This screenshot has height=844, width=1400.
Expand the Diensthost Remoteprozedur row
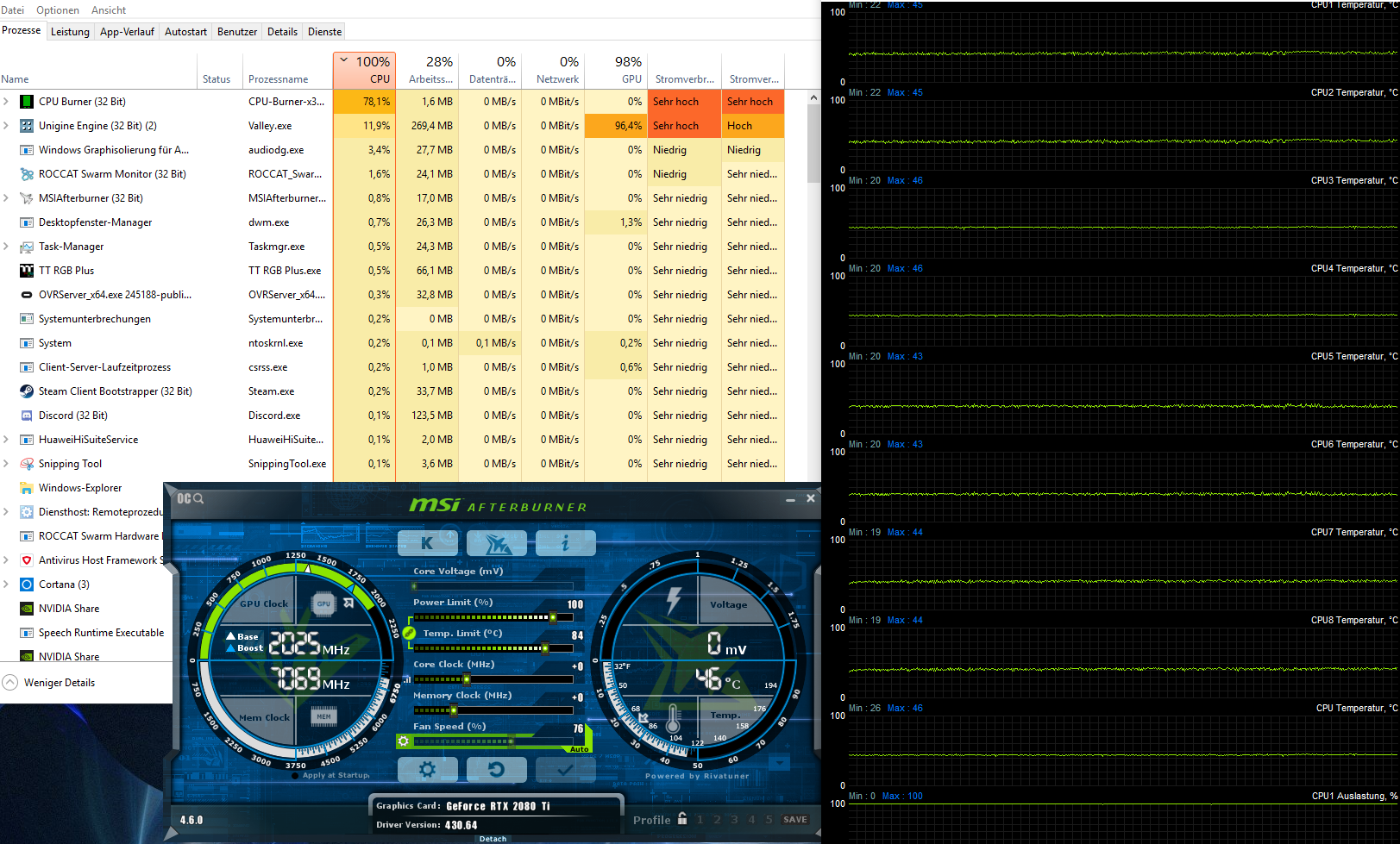[7, 512]
